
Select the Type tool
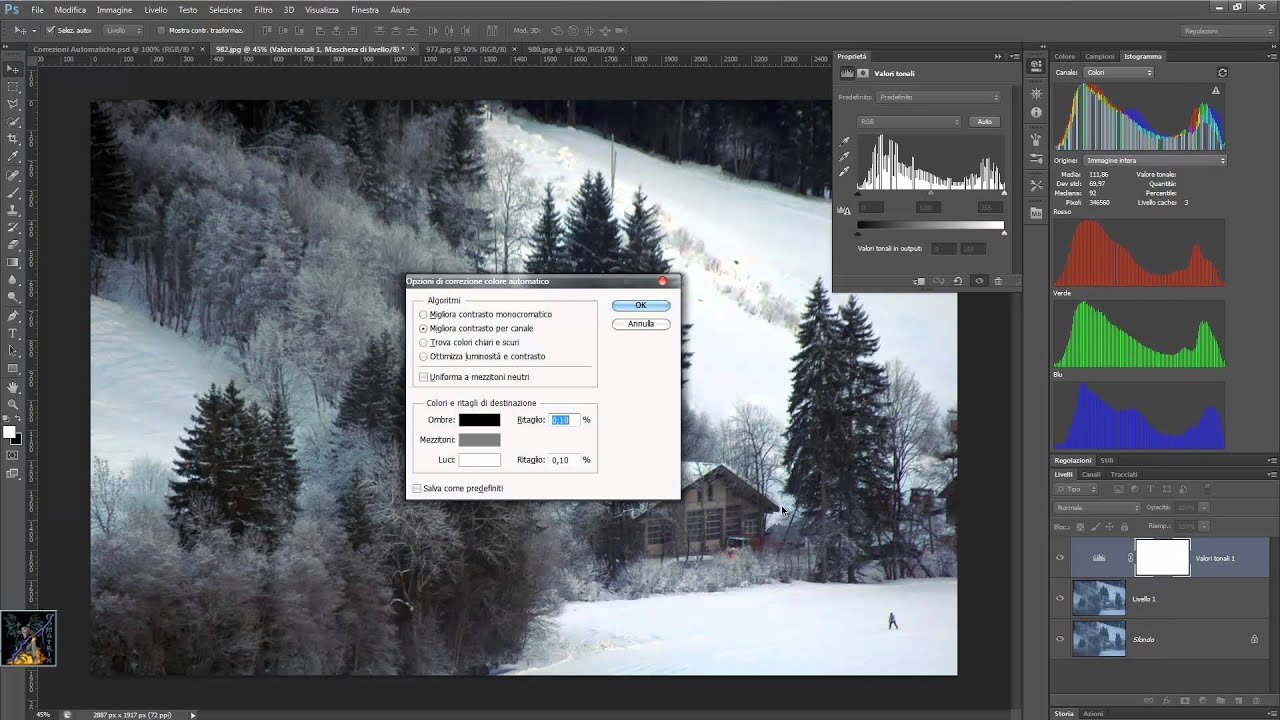coord(13,333)
